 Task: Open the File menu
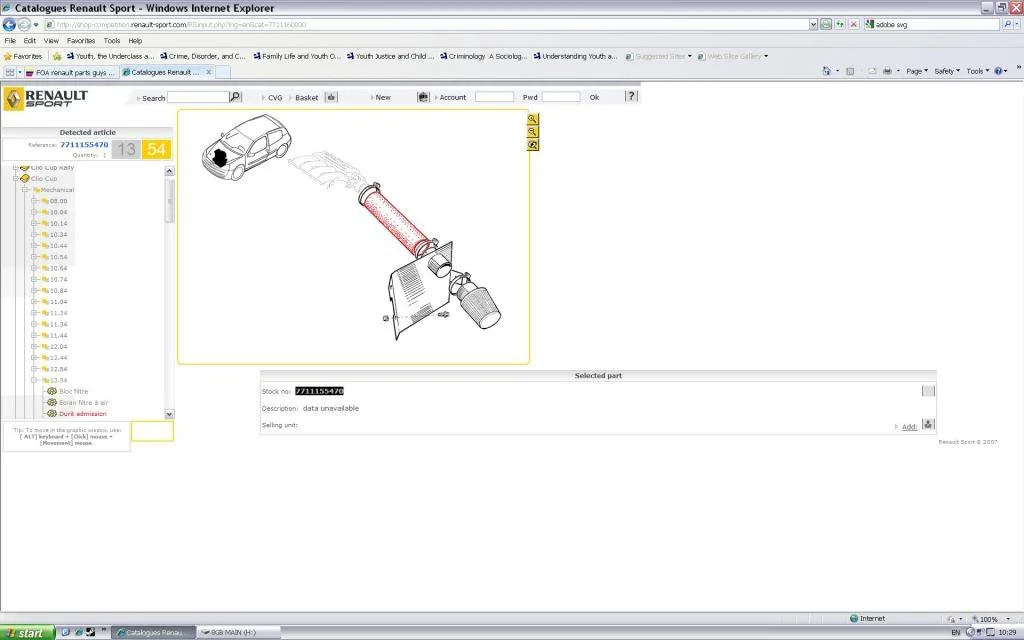10,40
